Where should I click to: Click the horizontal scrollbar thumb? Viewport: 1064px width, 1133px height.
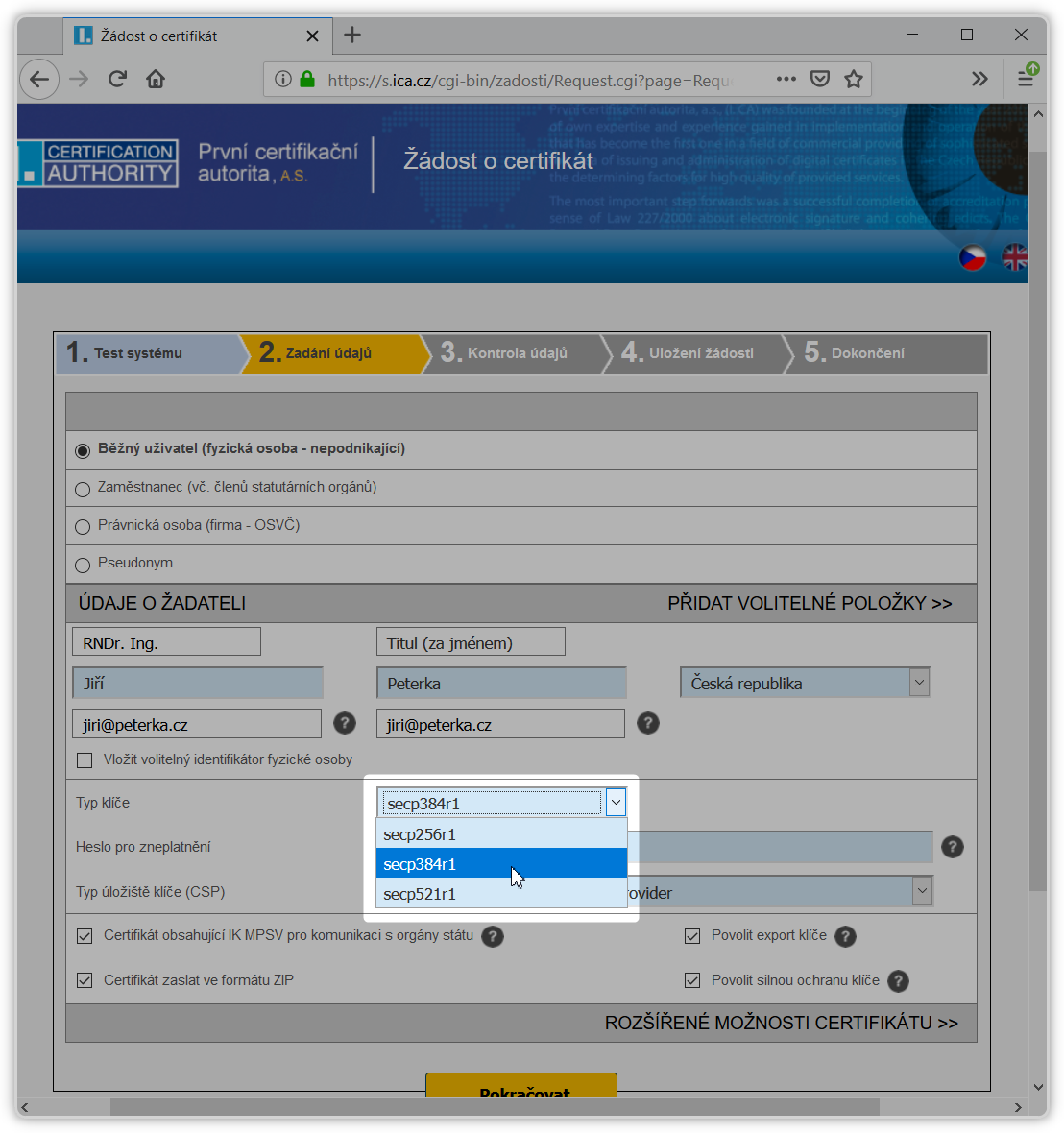pyautogui.click(x=495, y=1107)
